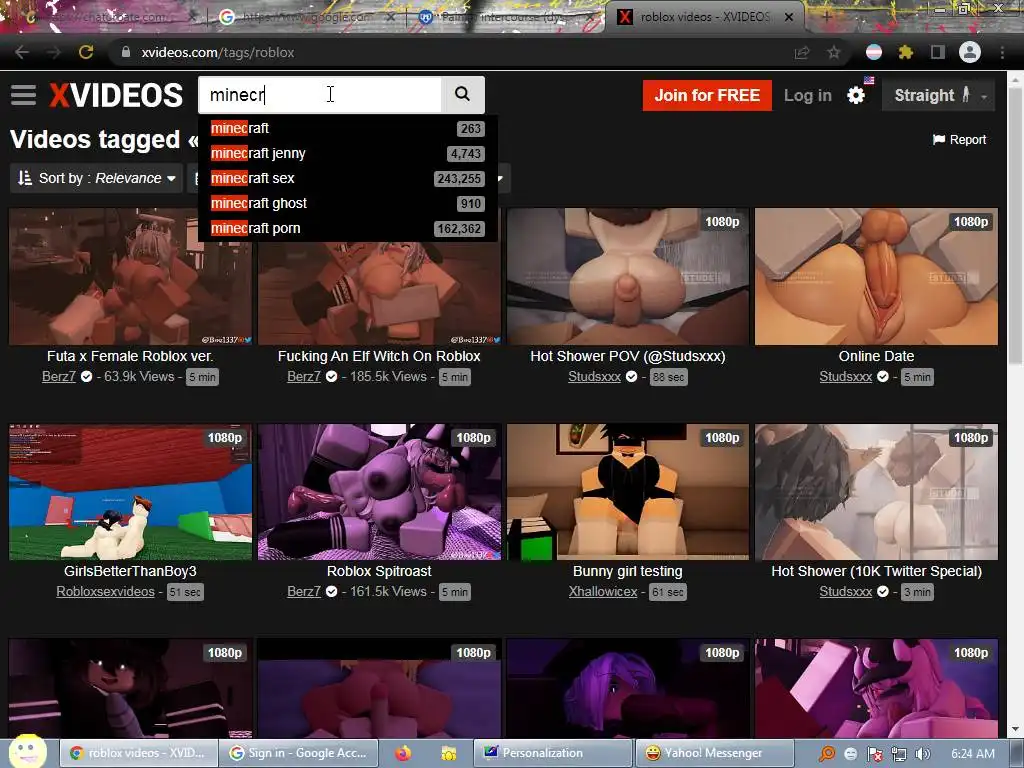The height and width of the screenshot is (768, 1024).
Task: Select the 'minecraft ghost' suggestion
Action: point(347,203)
